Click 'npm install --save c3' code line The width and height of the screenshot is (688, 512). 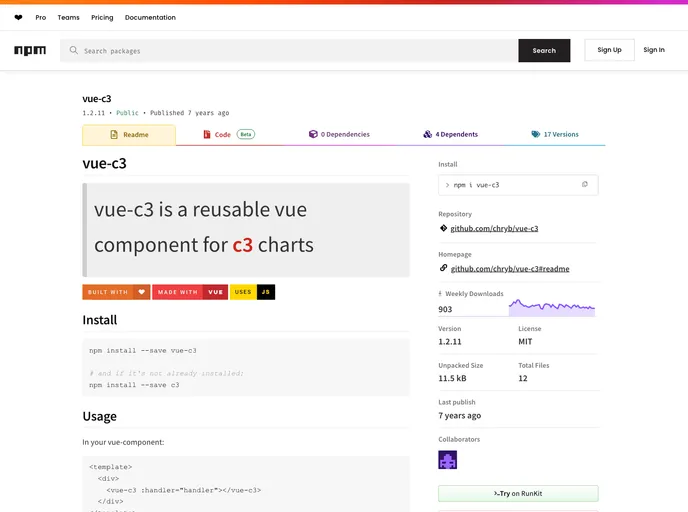point(134,385)
